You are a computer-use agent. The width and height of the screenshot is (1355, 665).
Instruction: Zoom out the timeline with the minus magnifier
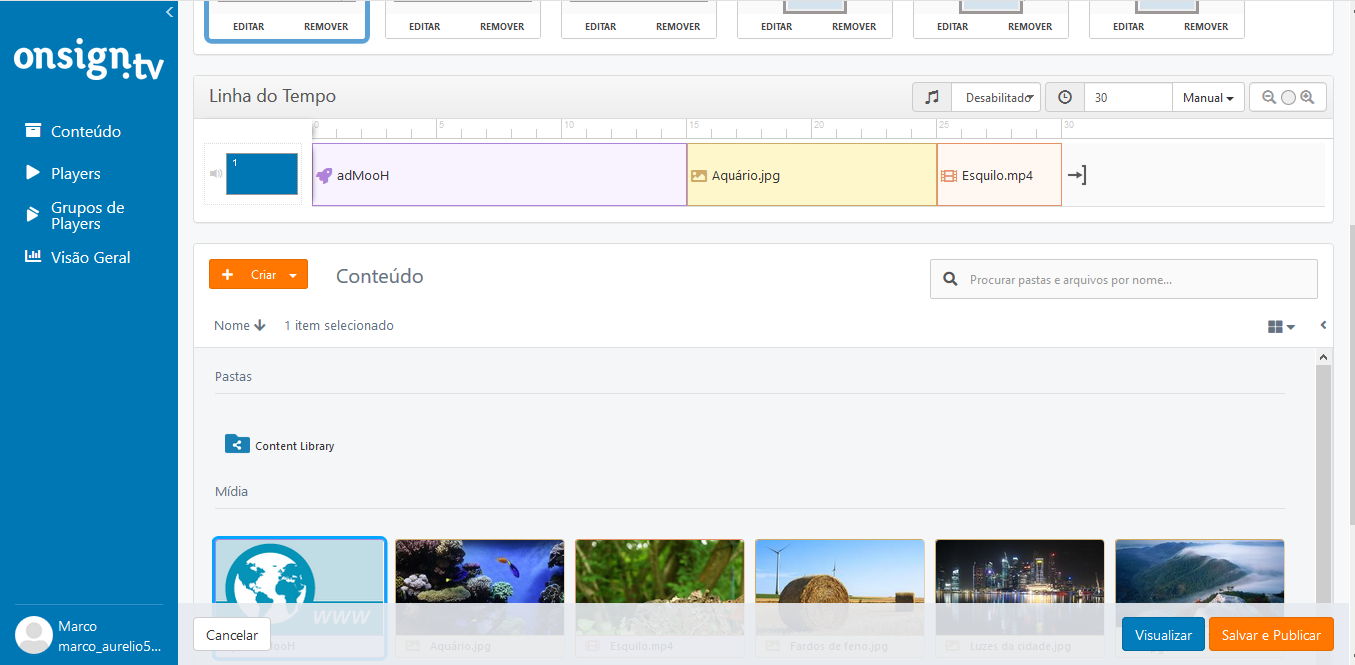click(1269, 97)
